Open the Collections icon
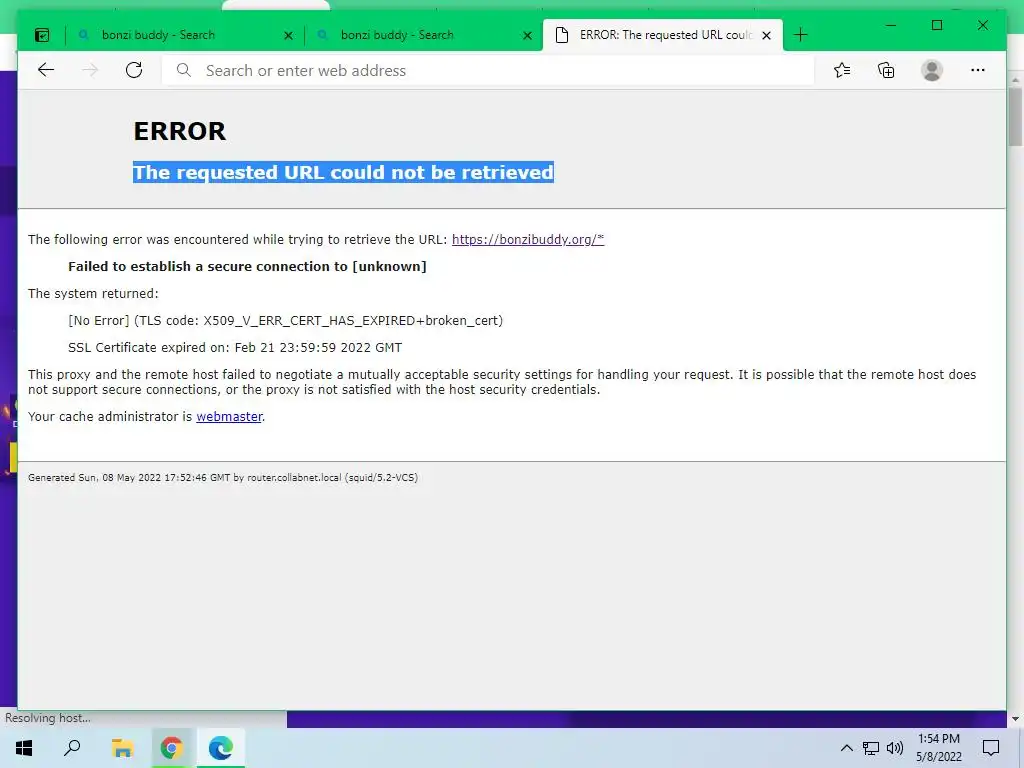Image resolution: width=1024 pixels, height=768 pixels. pos(886,70)
